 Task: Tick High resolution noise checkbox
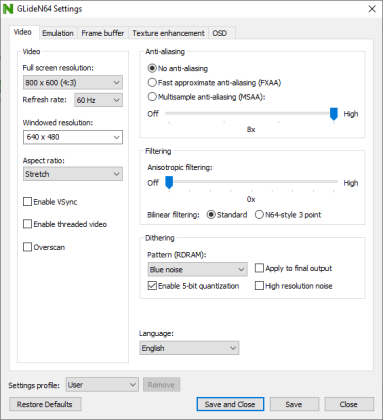coord(259,286)
